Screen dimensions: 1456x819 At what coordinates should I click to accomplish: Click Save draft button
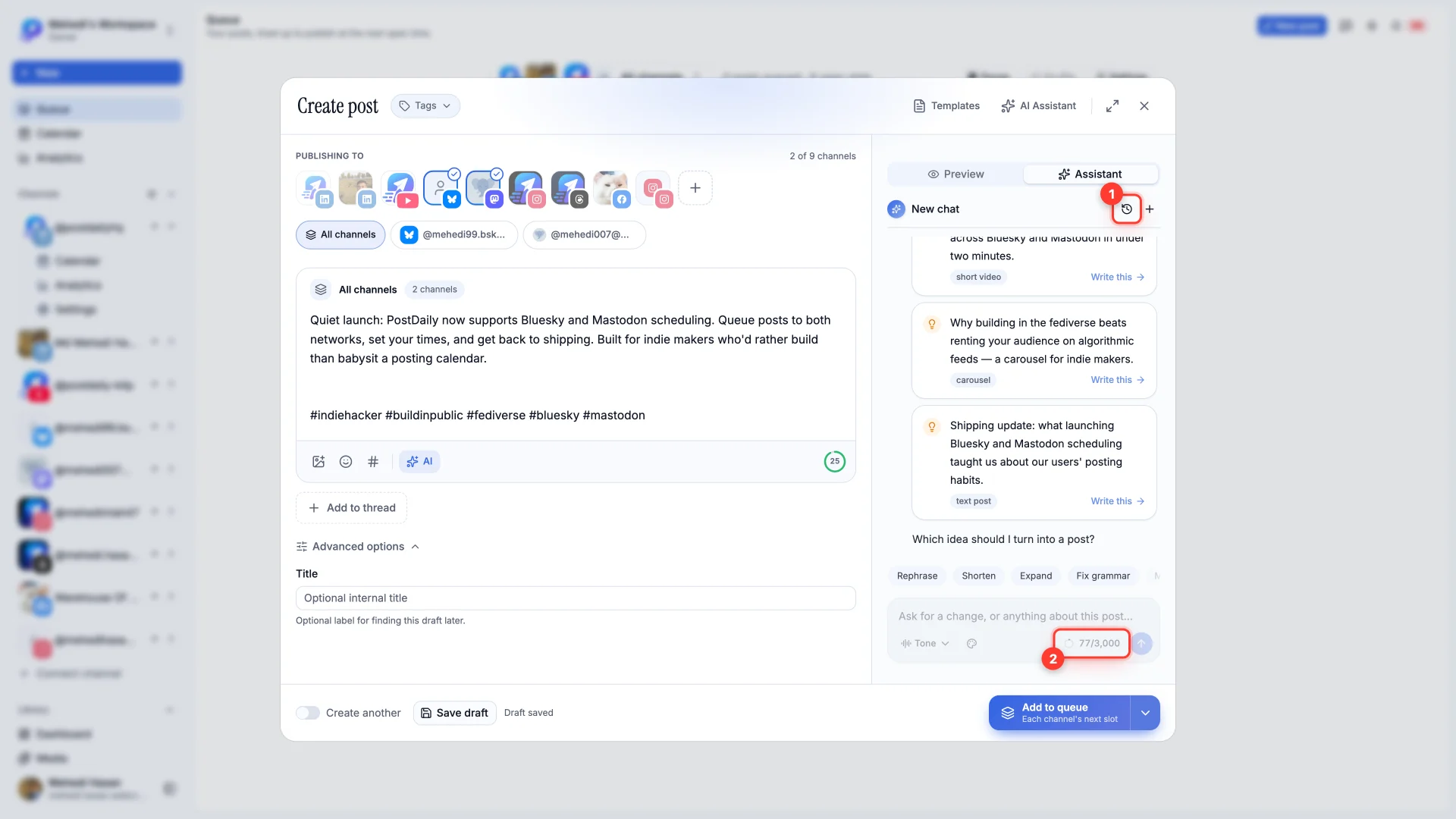point(455,713)
